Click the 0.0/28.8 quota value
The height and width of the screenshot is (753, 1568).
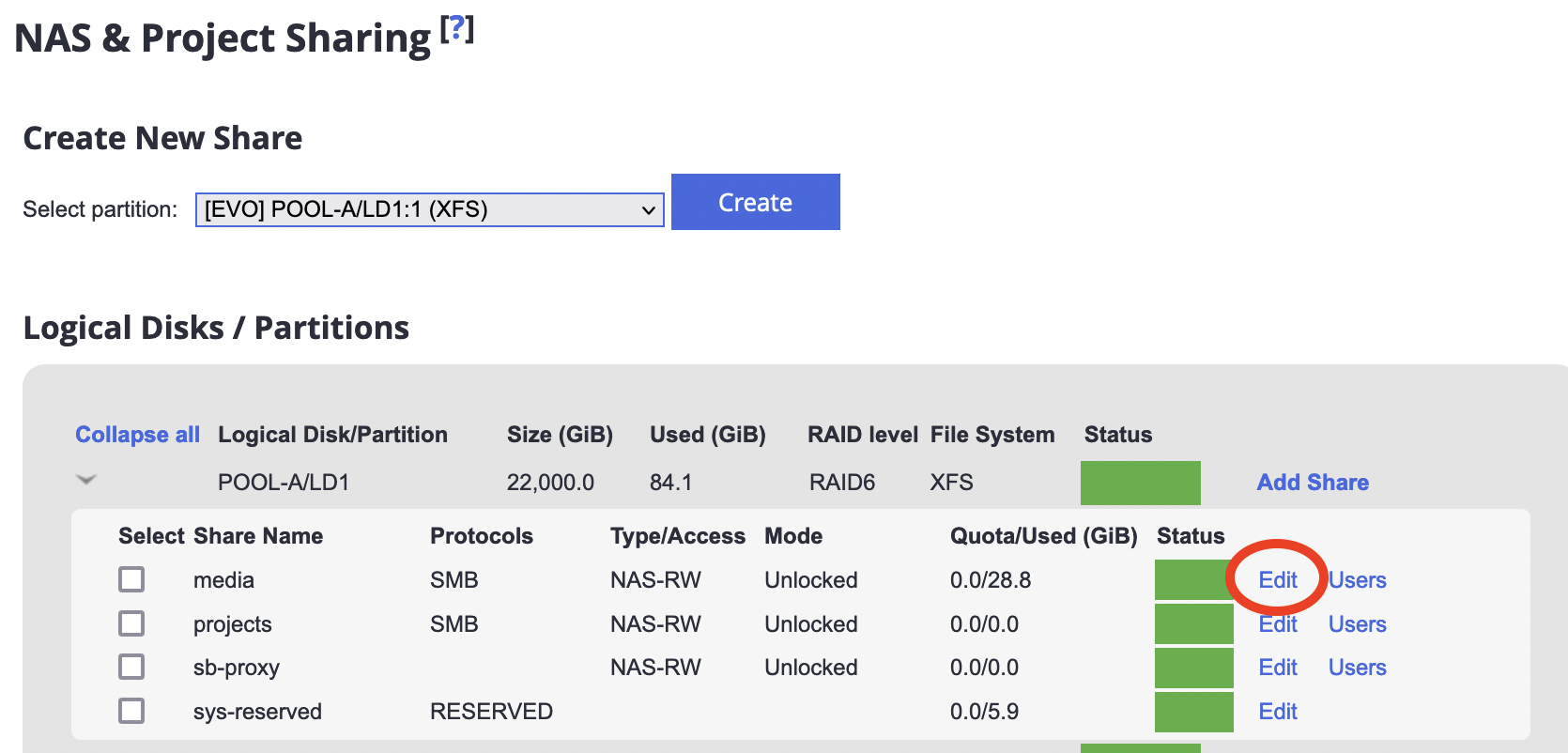[991, 580]
